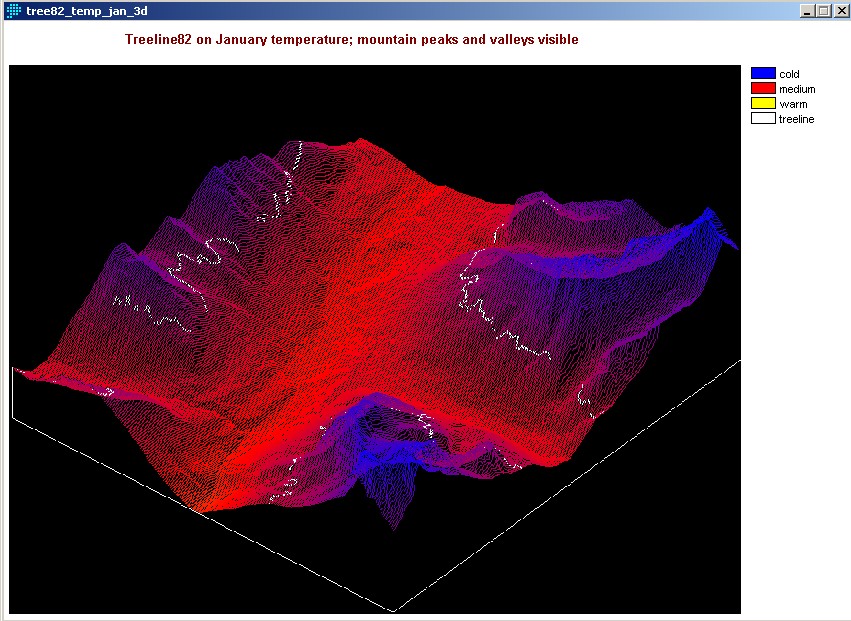Choose the white treeline legend swatch
The image size is (851, 621).
(x=763, y=119)
